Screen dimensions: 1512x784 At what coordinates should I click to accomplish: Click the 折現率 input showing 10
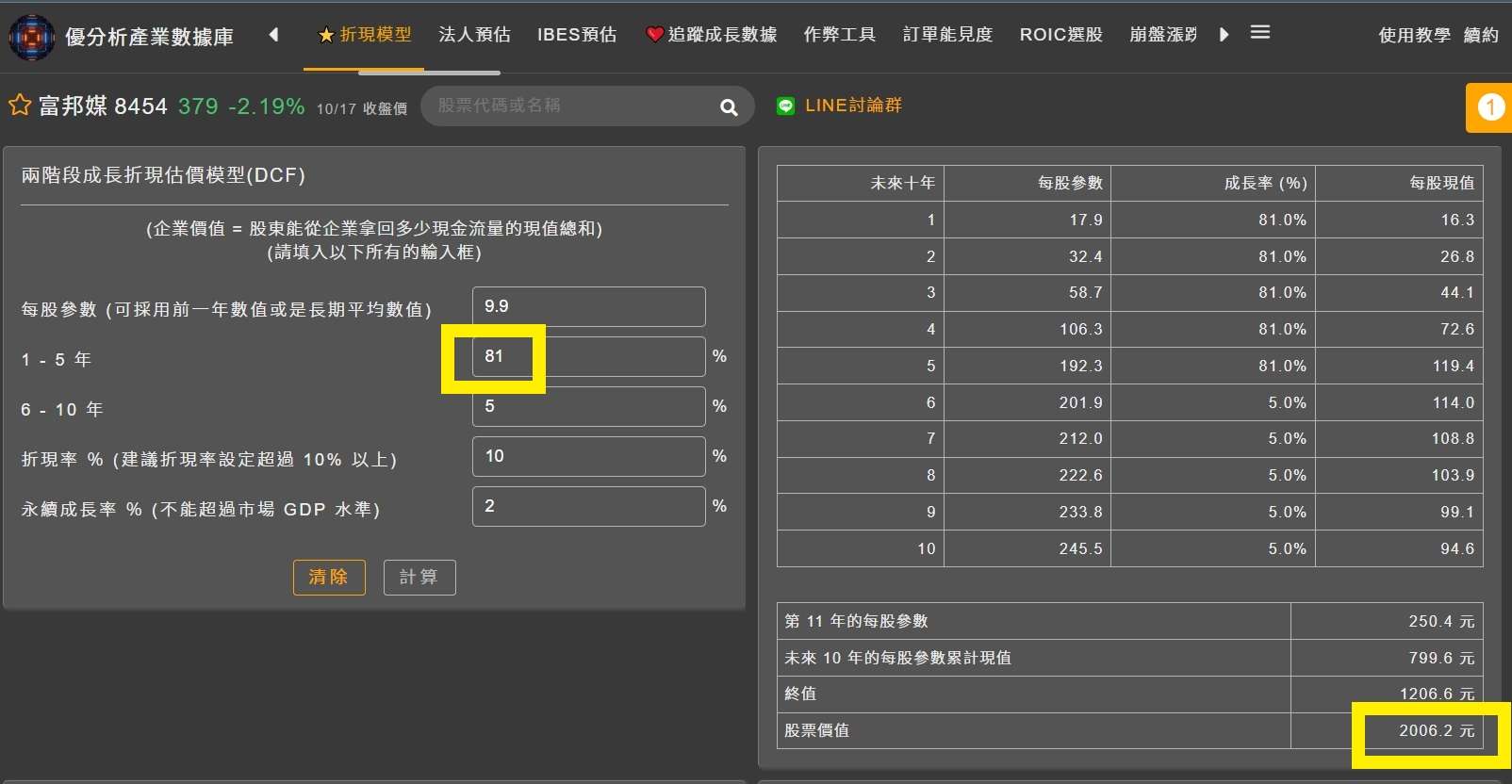click(589, 456)
